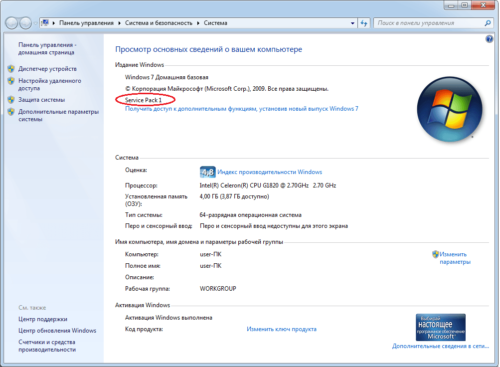Open the blue help question mark icon
This screenshot has height=367, width=500.
[489, 39]
